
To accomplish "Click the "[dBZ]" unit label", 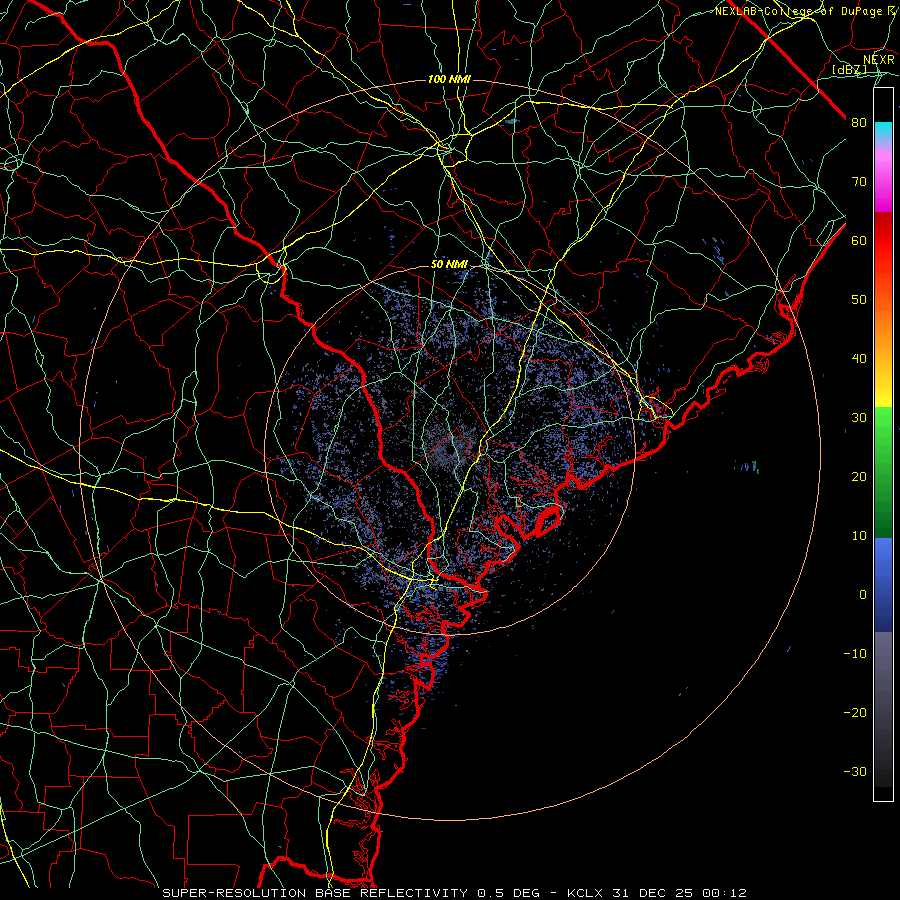I will [x=849, y=69].
